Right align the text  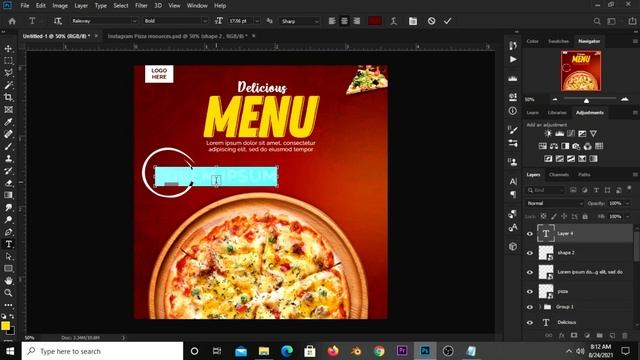point(357,21)
